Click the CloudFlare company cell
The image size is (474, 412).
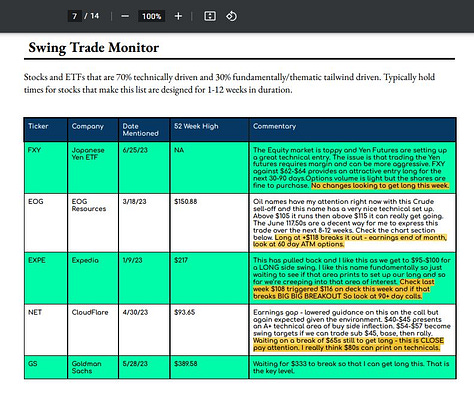(93, 330)
